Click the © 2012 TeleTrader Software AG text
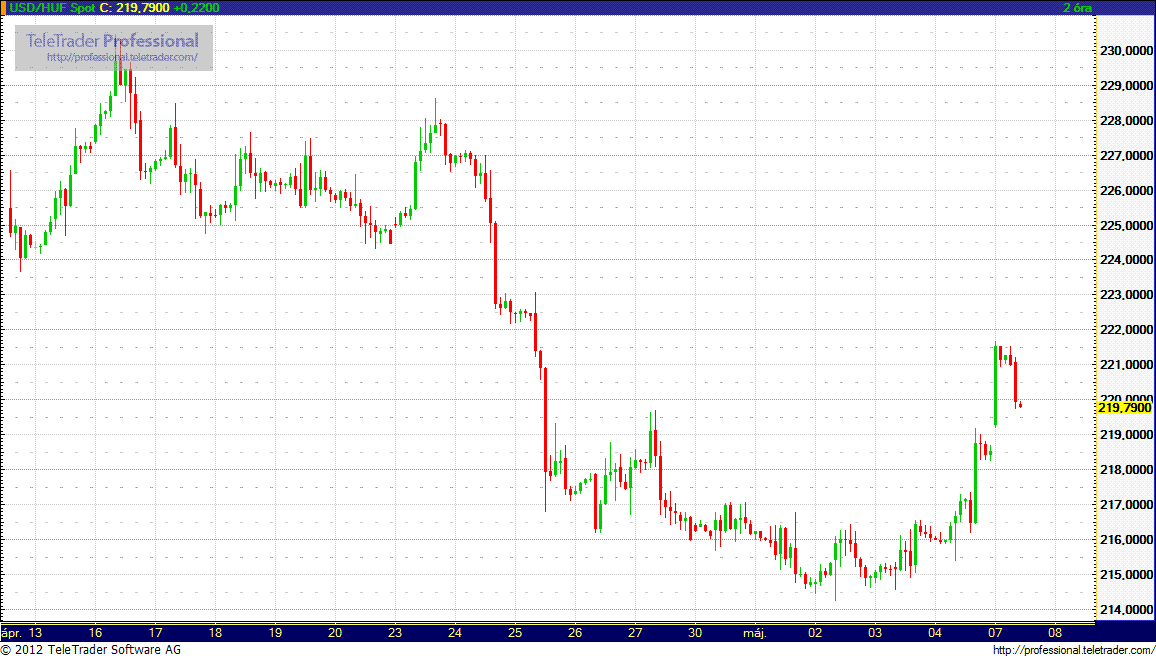The height and width of the screenshot is (659, 1156). [91, 650]
